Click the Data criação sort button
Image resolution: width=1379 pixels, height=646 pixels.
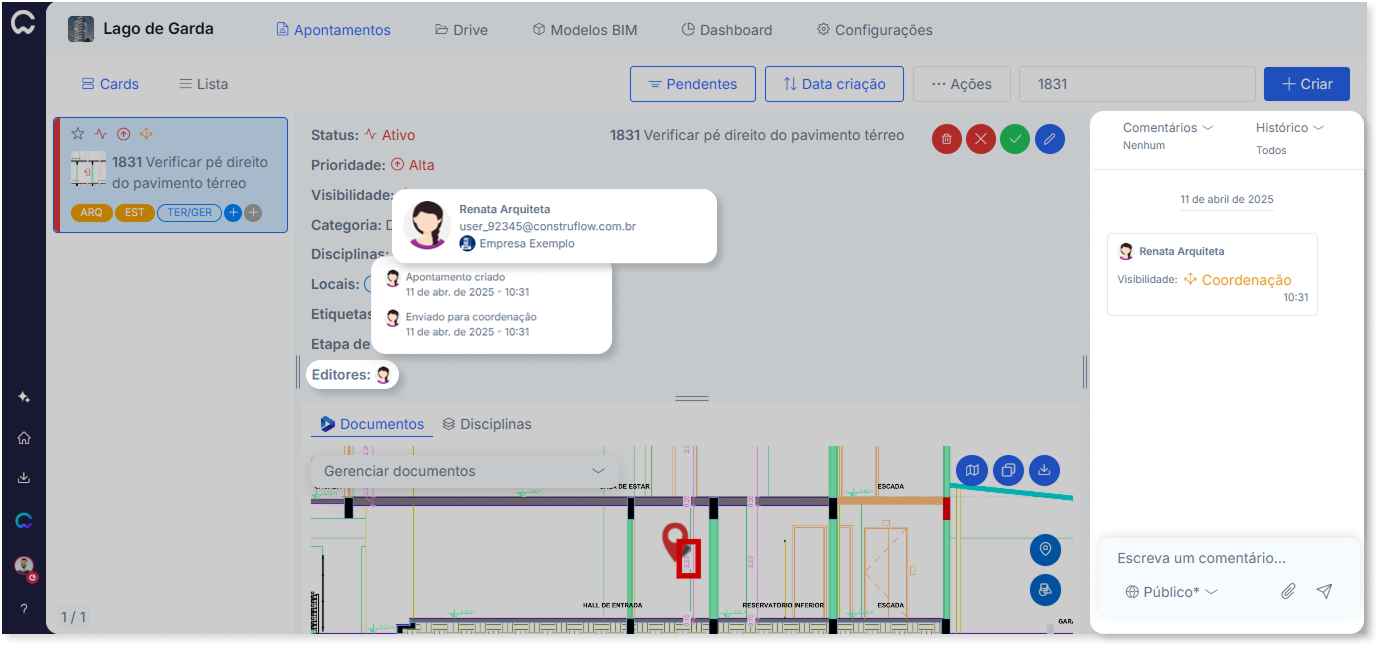834,84
